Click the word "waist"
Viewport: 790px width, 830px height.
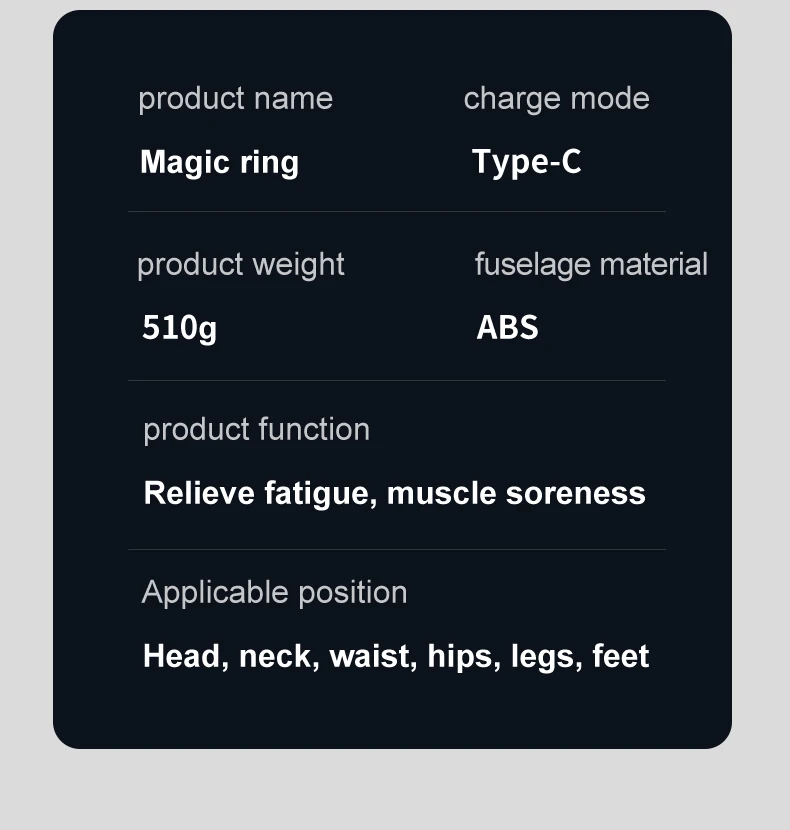point(370,657)
